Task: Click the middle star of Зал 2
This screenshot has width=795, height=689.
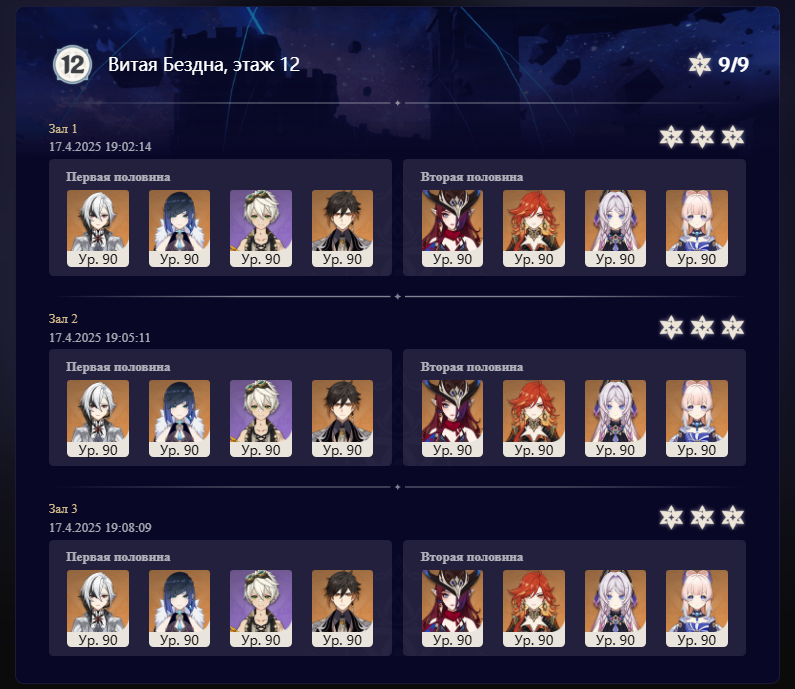Action: coord(702,328)
